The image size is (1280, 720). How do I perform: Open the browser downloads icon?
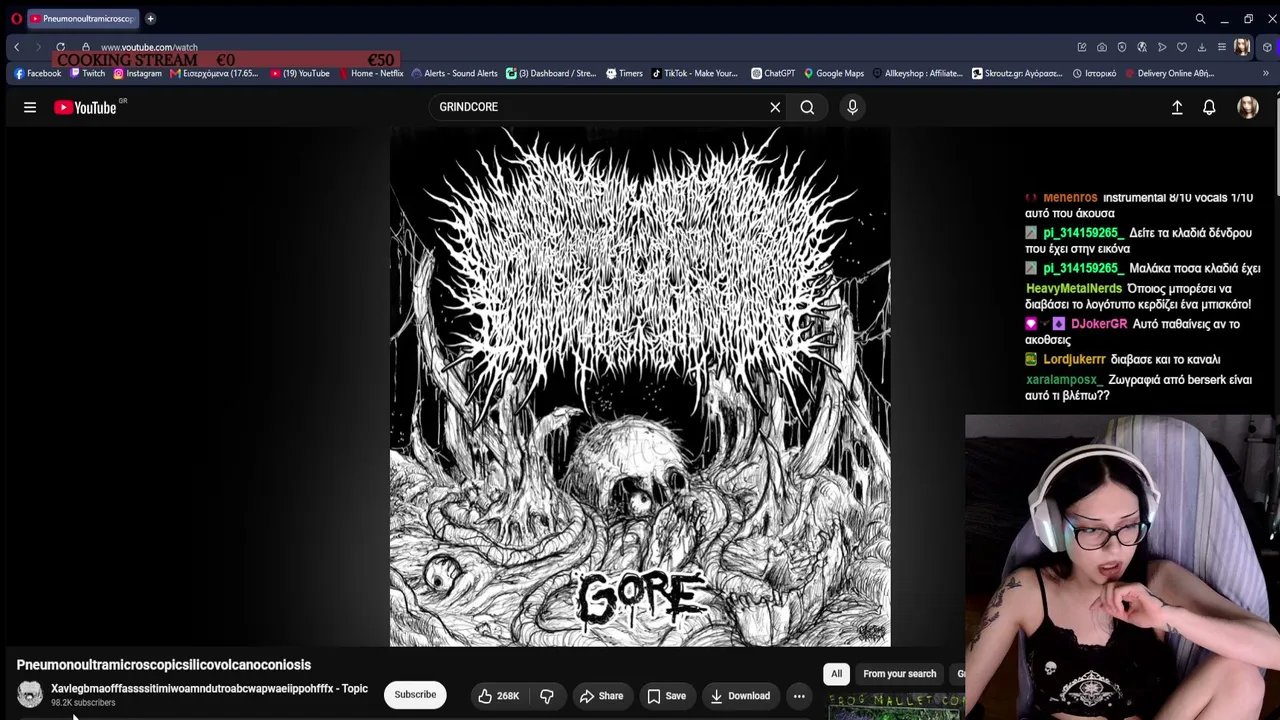click(x=1201, y=47)
